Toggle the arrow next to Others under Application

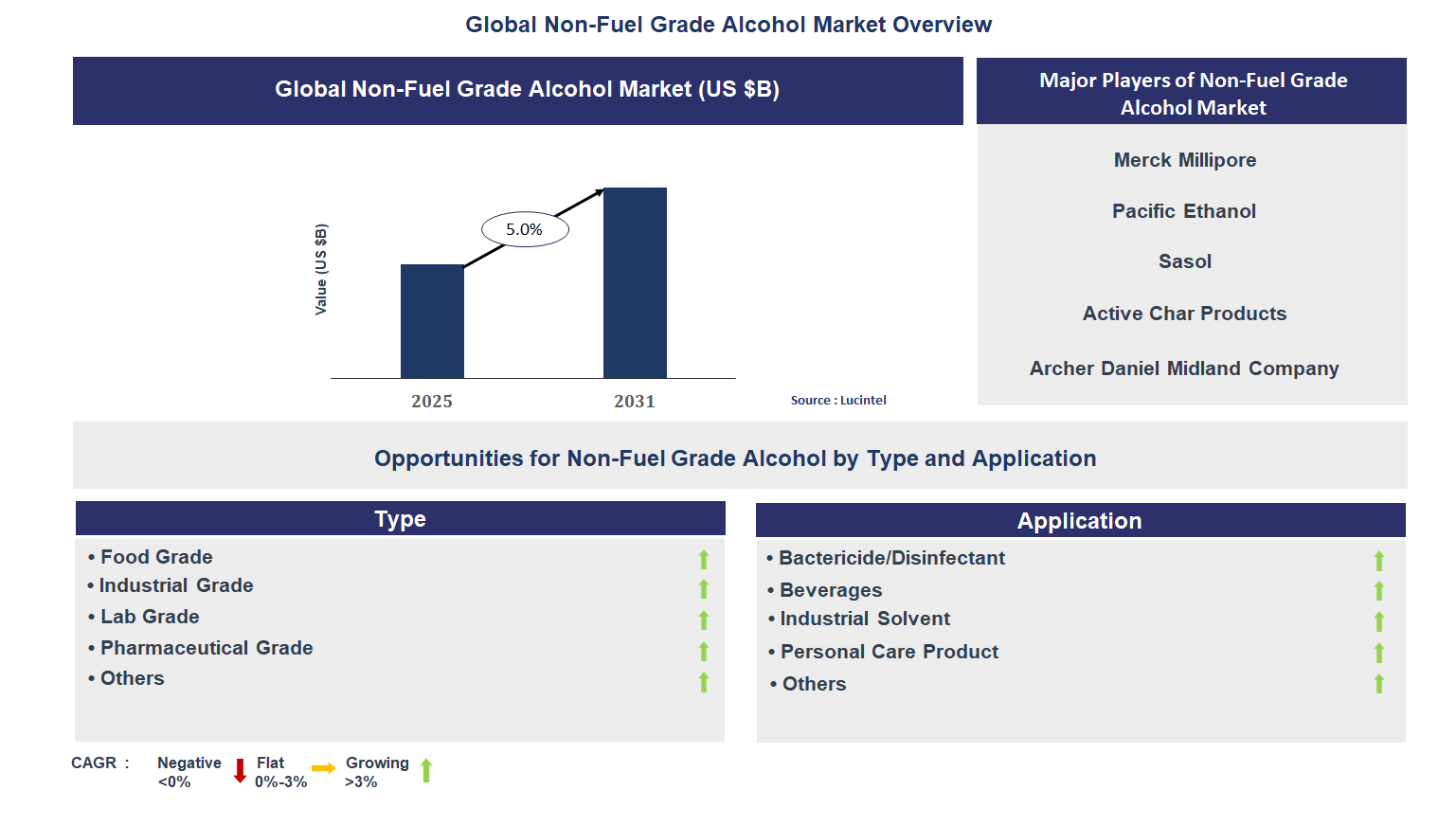pyautogui.click(x=1379, y=683)
